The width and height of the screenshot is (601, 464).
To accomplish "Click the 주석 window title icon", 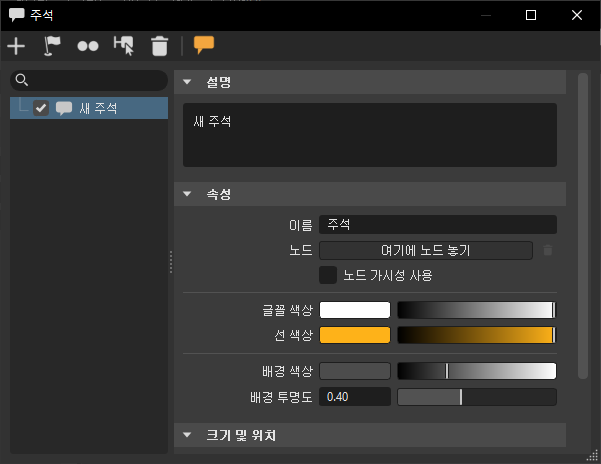I will [x=16, y=15].
